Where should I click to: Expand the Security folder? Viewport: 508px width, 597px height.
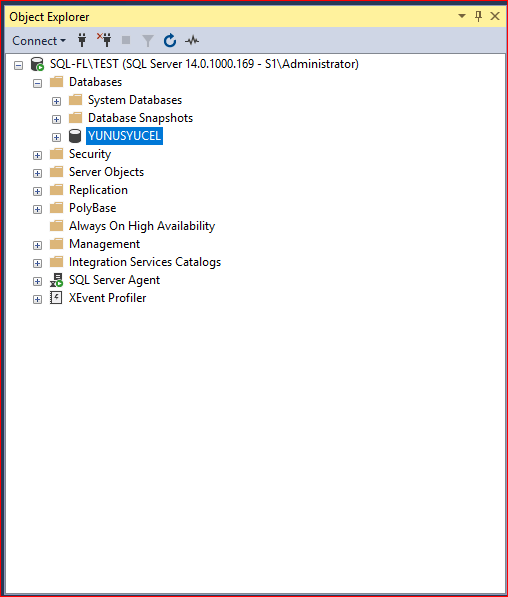[37, 155]
